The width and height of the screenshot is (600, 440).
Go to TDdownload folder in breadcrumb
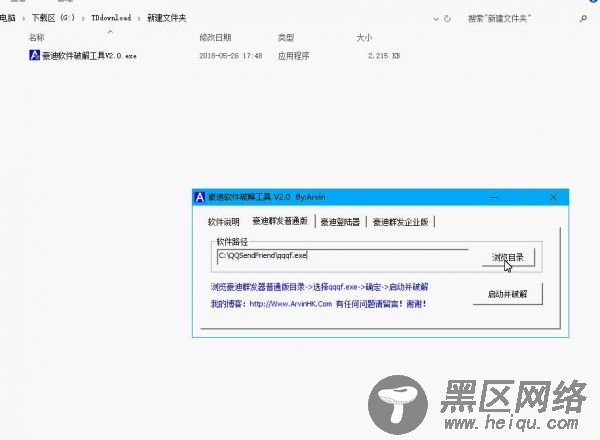pos(111,18)
